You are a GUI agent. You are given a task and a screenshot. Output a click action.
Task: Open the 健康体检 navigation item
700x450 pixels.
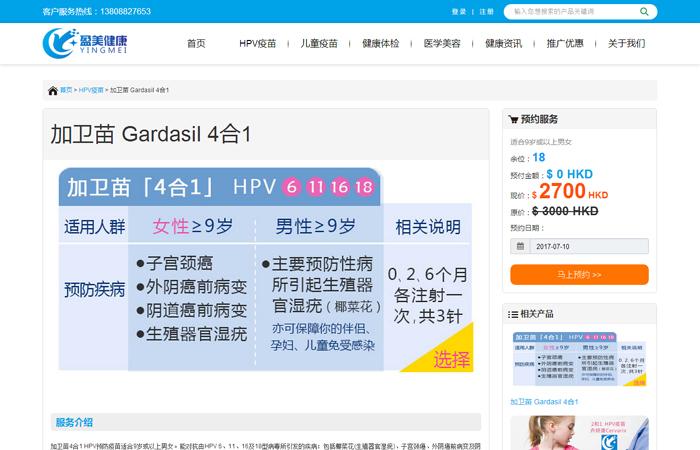[380, 43]
